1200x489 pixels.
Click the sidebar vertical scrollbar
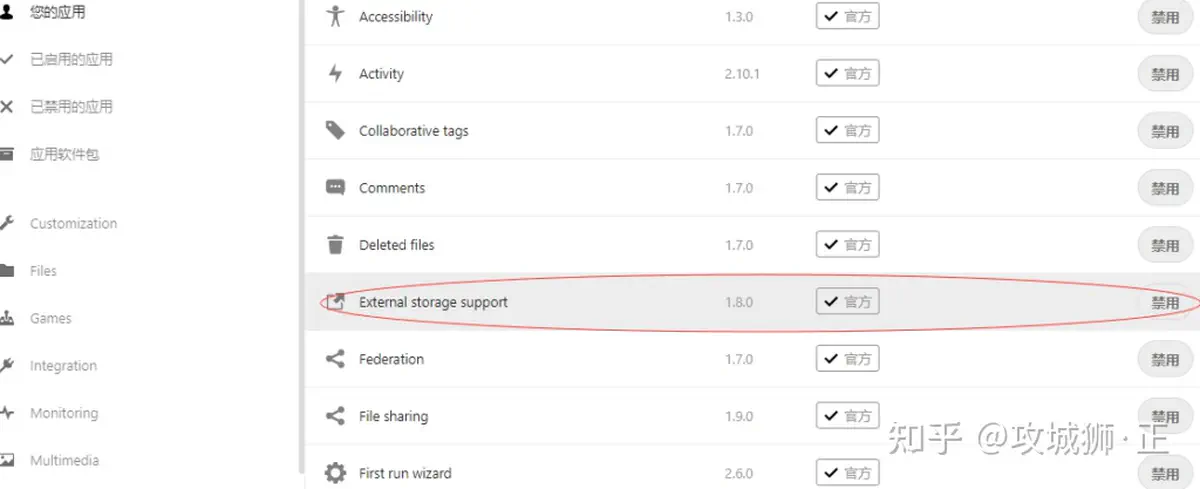point(301,240)
